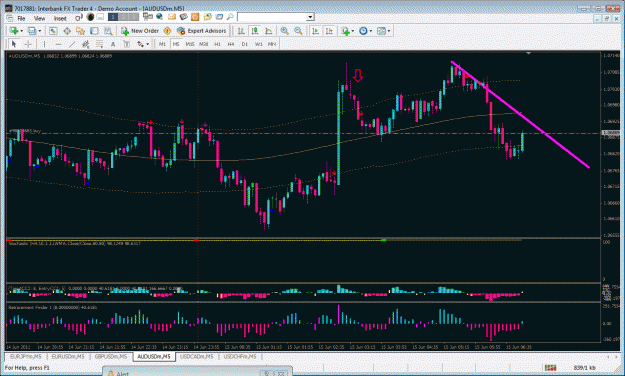The height and width of the screenshot is (376, 625).
Task: Switch chart to Candlesticks
Action: pos(255,31)
